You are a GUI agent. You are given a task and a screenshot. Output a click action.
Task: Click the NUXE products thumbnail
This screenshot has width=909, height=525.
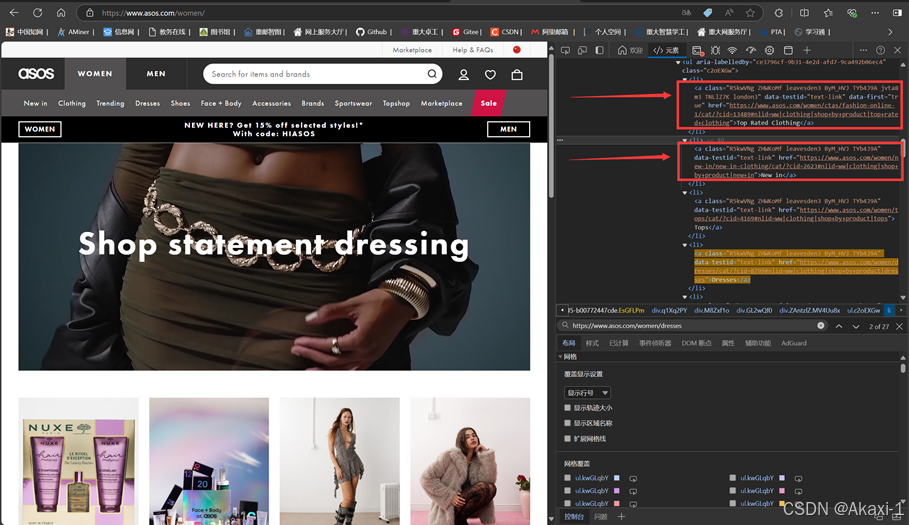click(78, 461)
